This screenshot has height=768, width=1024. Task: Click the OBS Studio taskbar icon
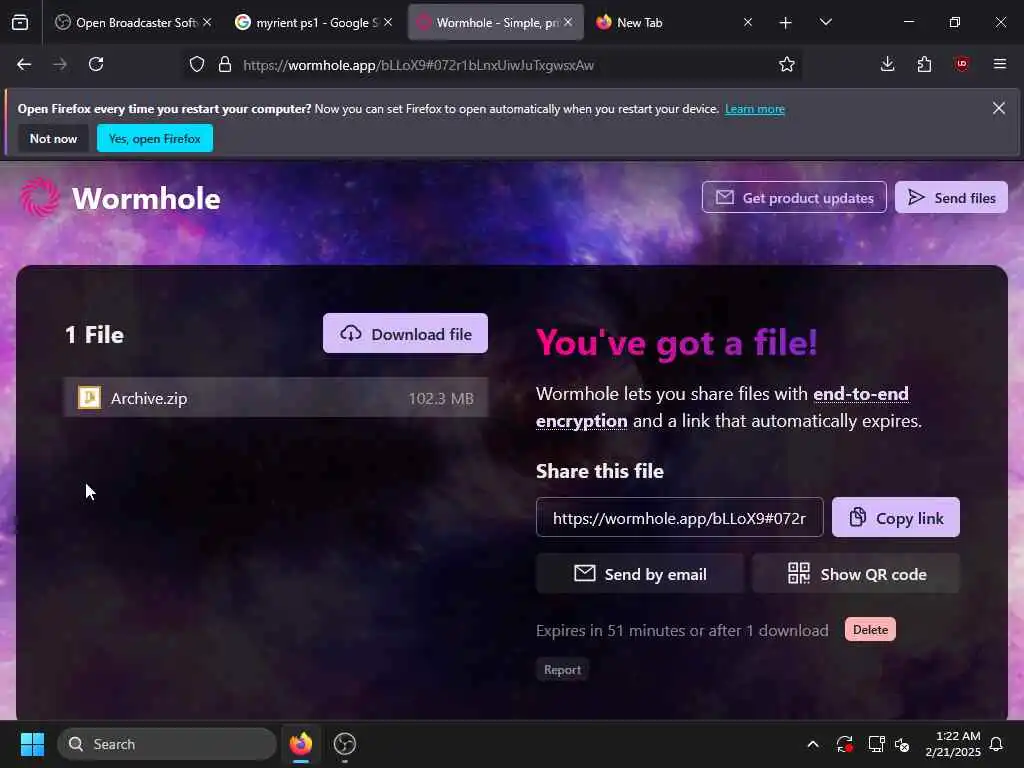point(345,744)
